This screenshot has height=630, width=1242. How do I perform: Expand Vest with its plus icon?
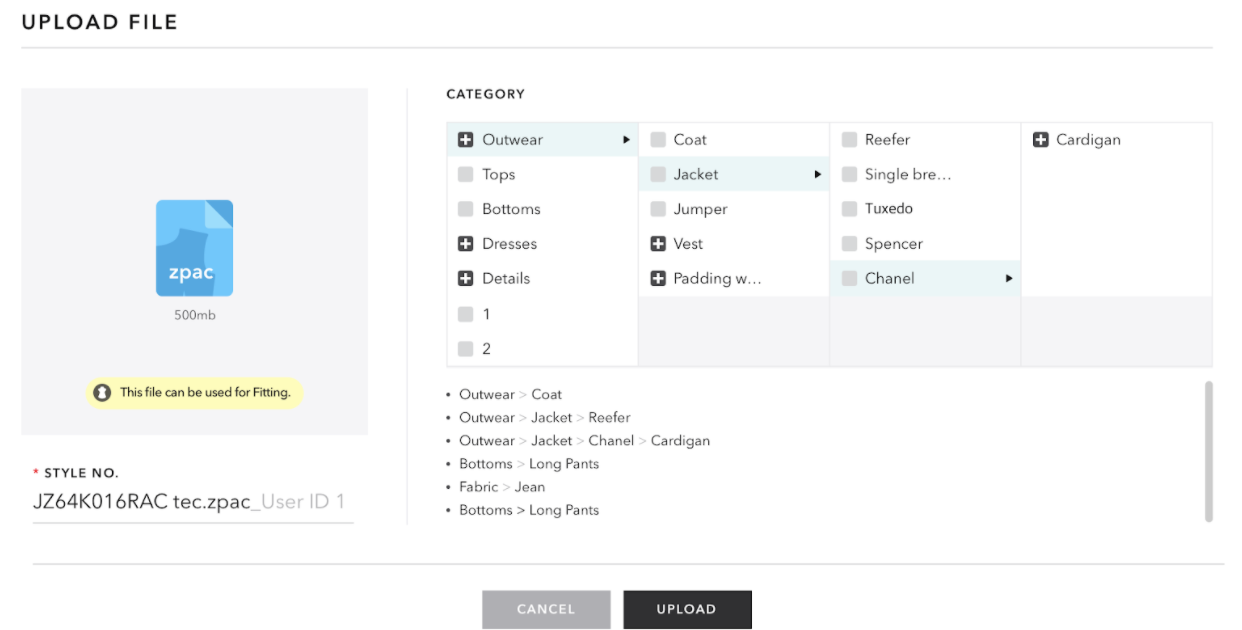click(x=657, y=244)
